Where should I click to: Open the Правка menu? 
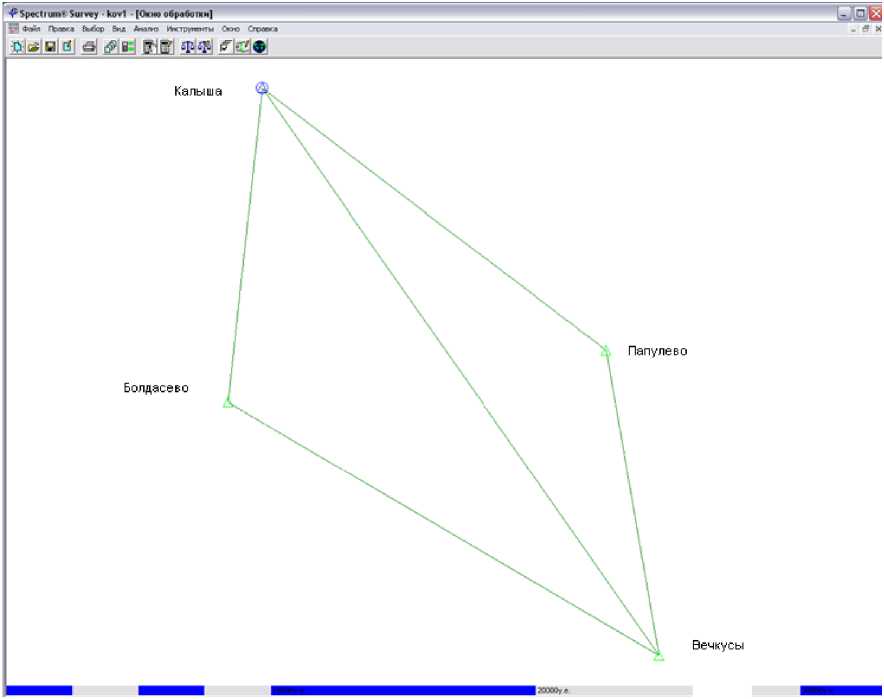point(61,29)
